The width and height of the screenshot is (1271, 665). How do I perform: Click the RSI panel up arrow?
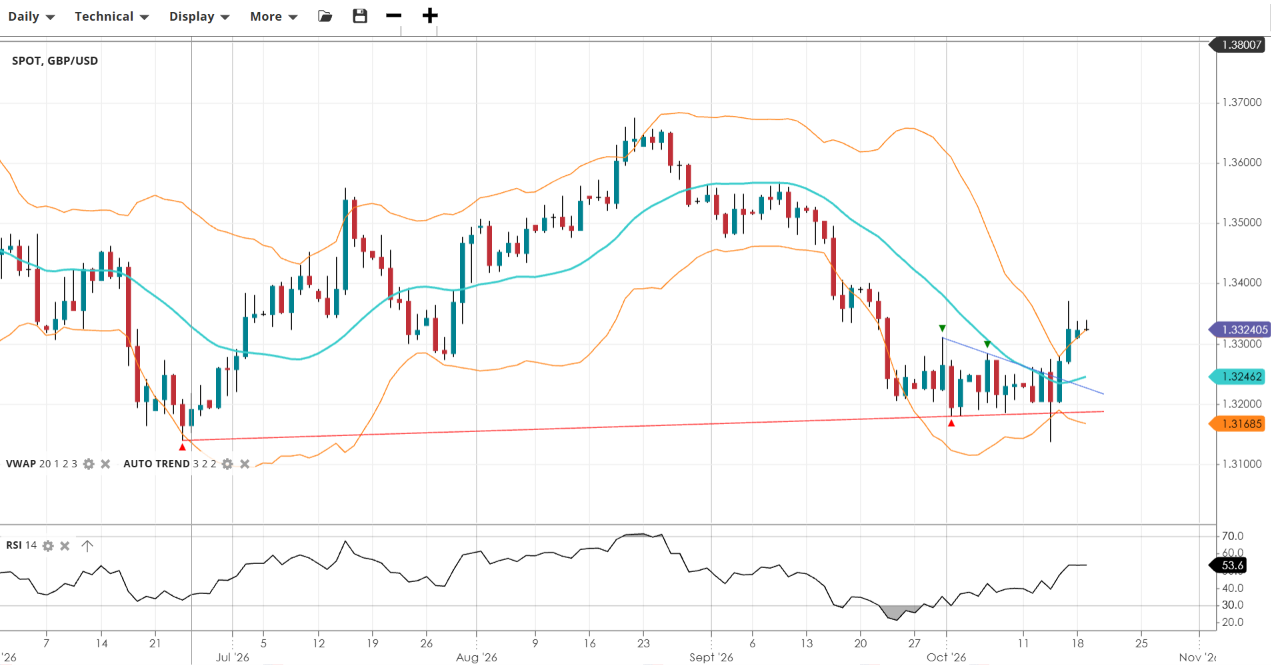[x=87, y=546]
